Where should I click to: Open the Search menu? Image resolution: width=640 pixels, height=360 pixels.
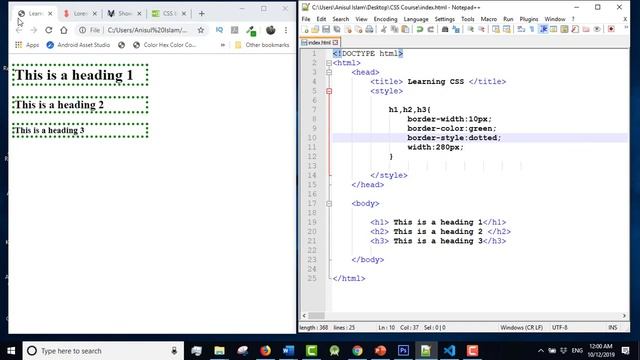340,19
